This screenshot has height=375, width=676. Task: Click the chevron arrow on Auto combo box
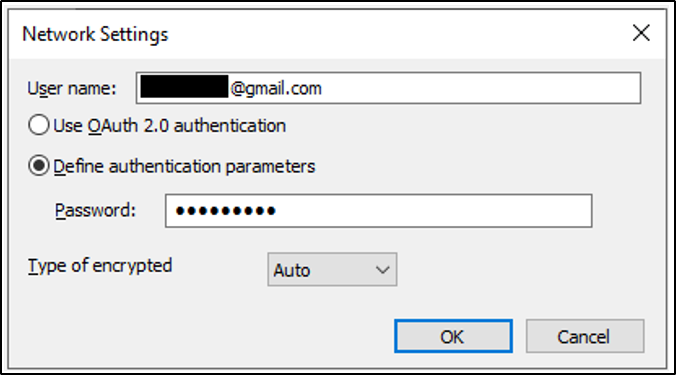382,270
